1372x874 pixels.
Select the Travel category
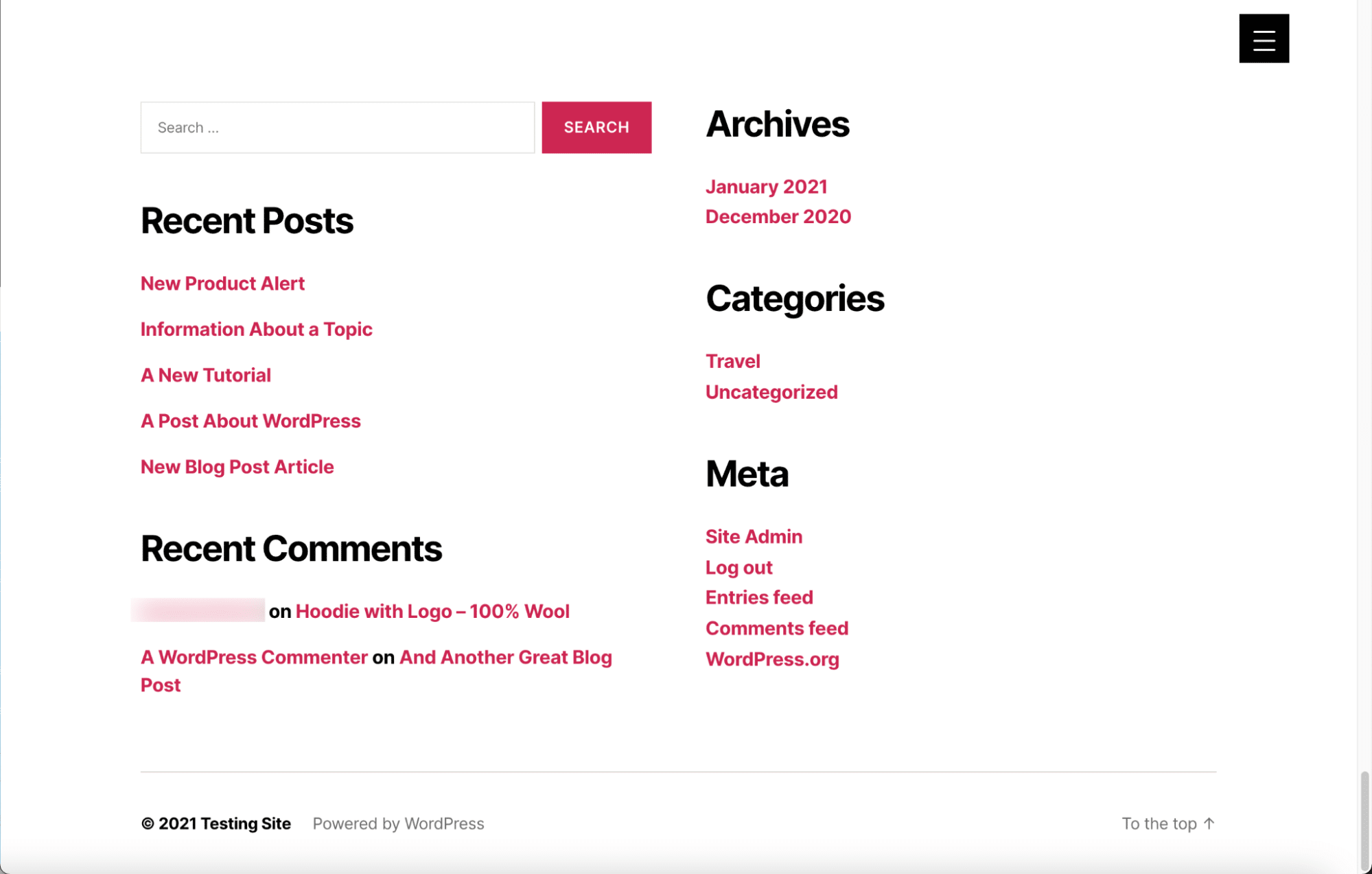733,360
